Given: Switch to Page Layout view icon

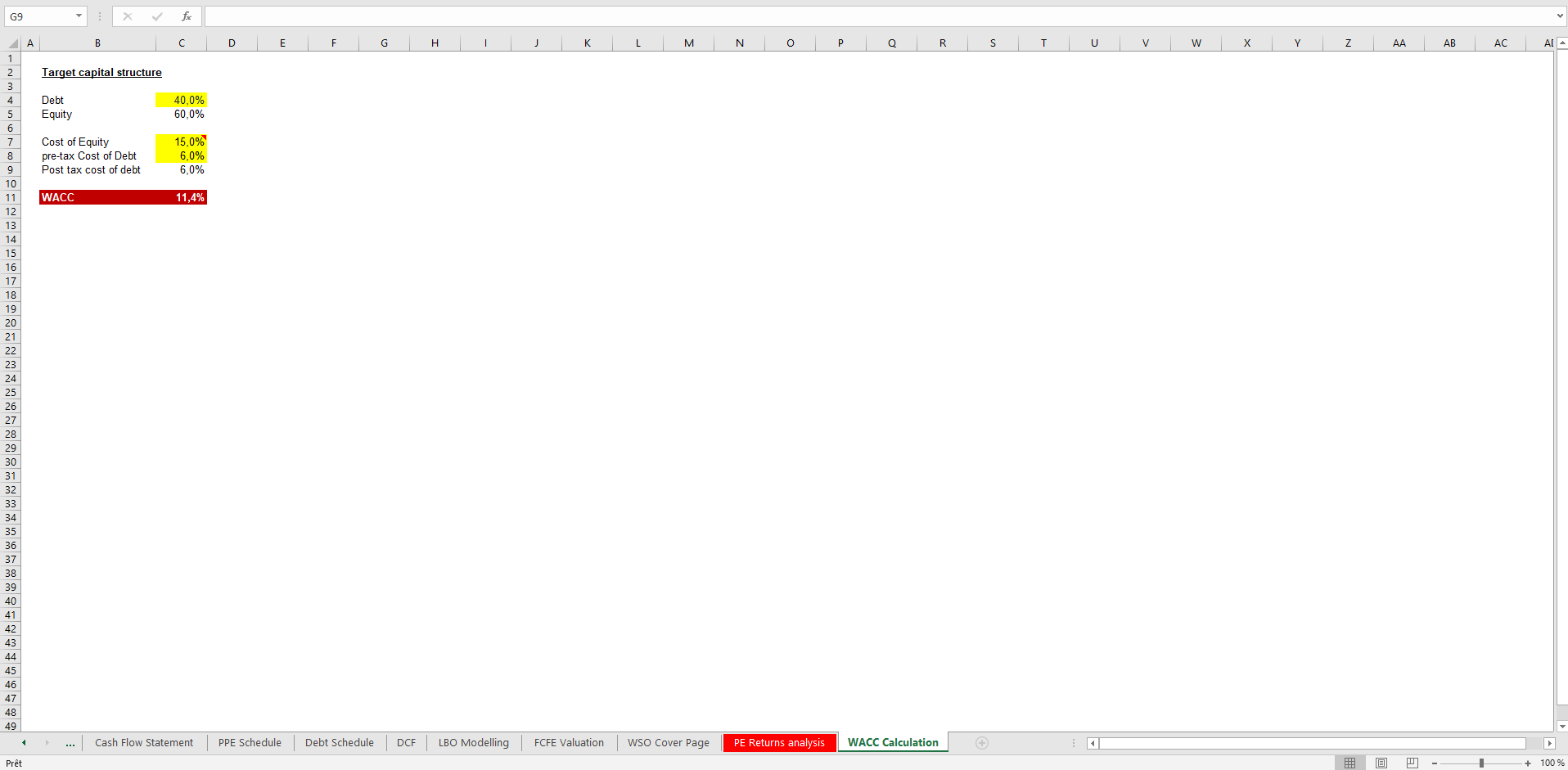Looking at the screenshot, I should (x=1381, y=763).
